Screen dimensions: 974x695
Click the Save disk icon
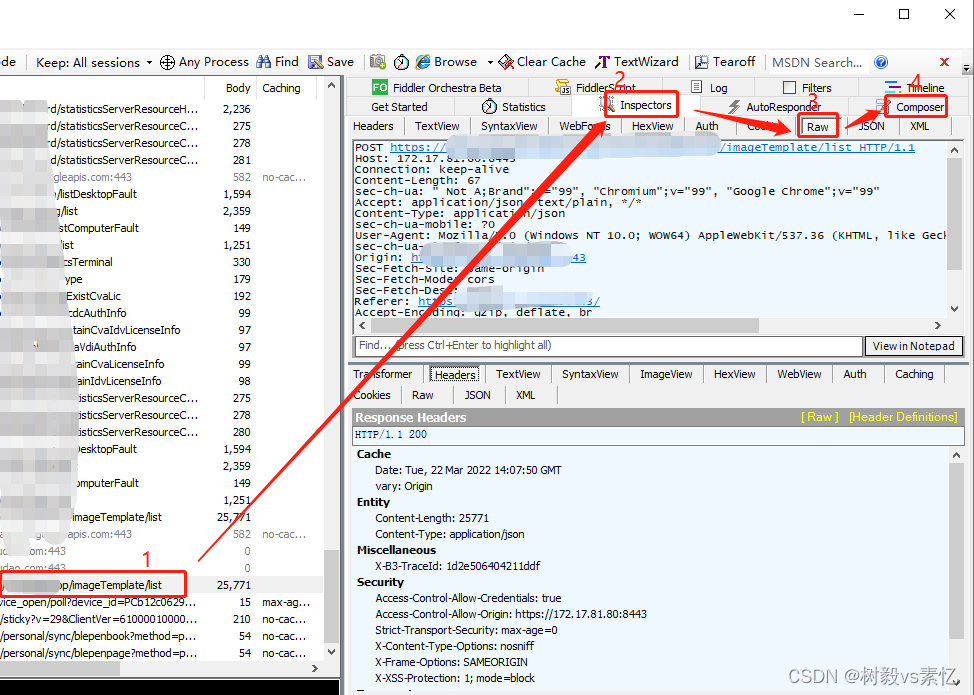tap(316, 61)
